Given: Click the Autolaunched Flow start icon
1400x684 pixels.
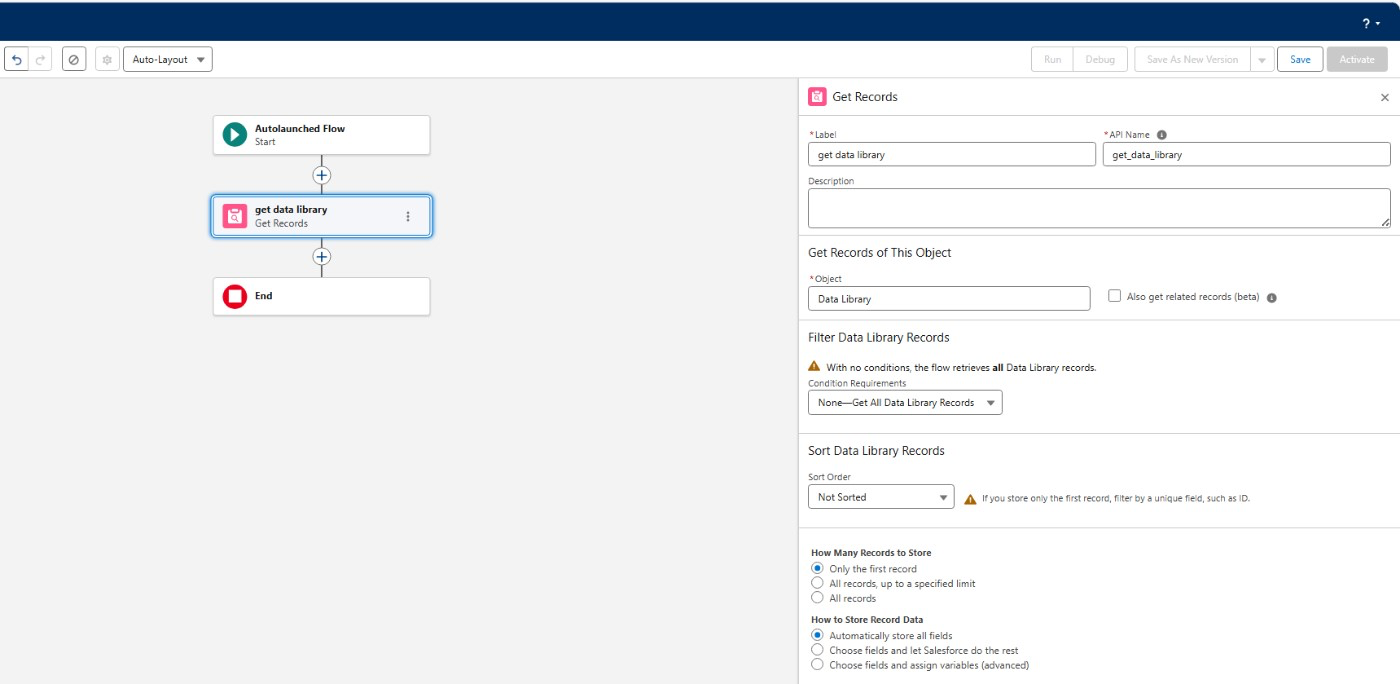Looking at the screenshot, I should tap(234, 135).
